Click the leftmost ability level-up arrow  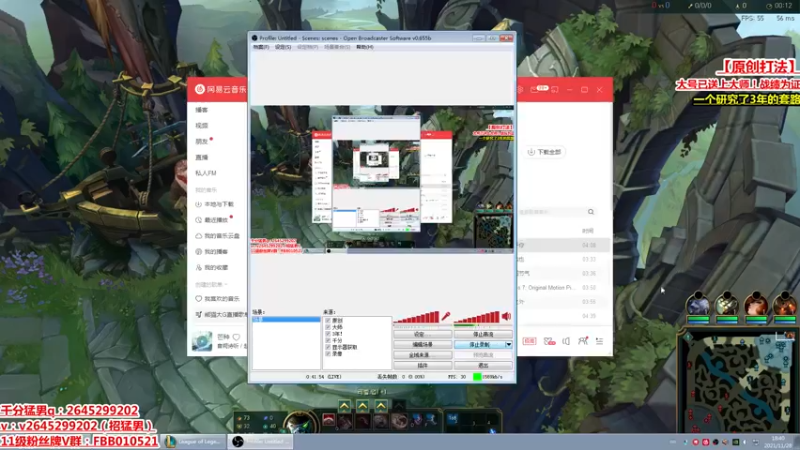(x=344, y=406)
